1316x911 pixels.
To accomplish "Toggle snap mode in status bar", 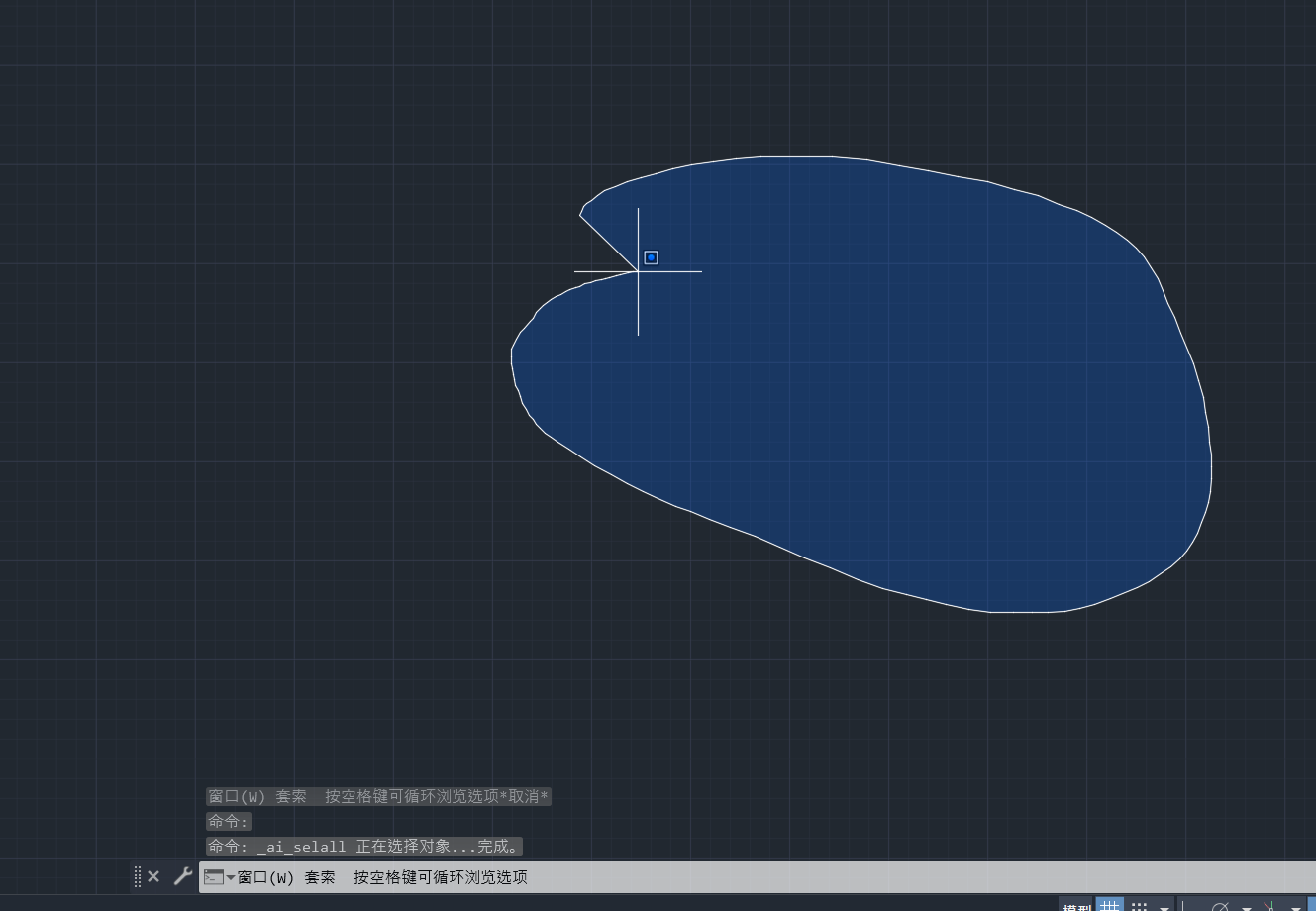I will [x=1140, y=906].
